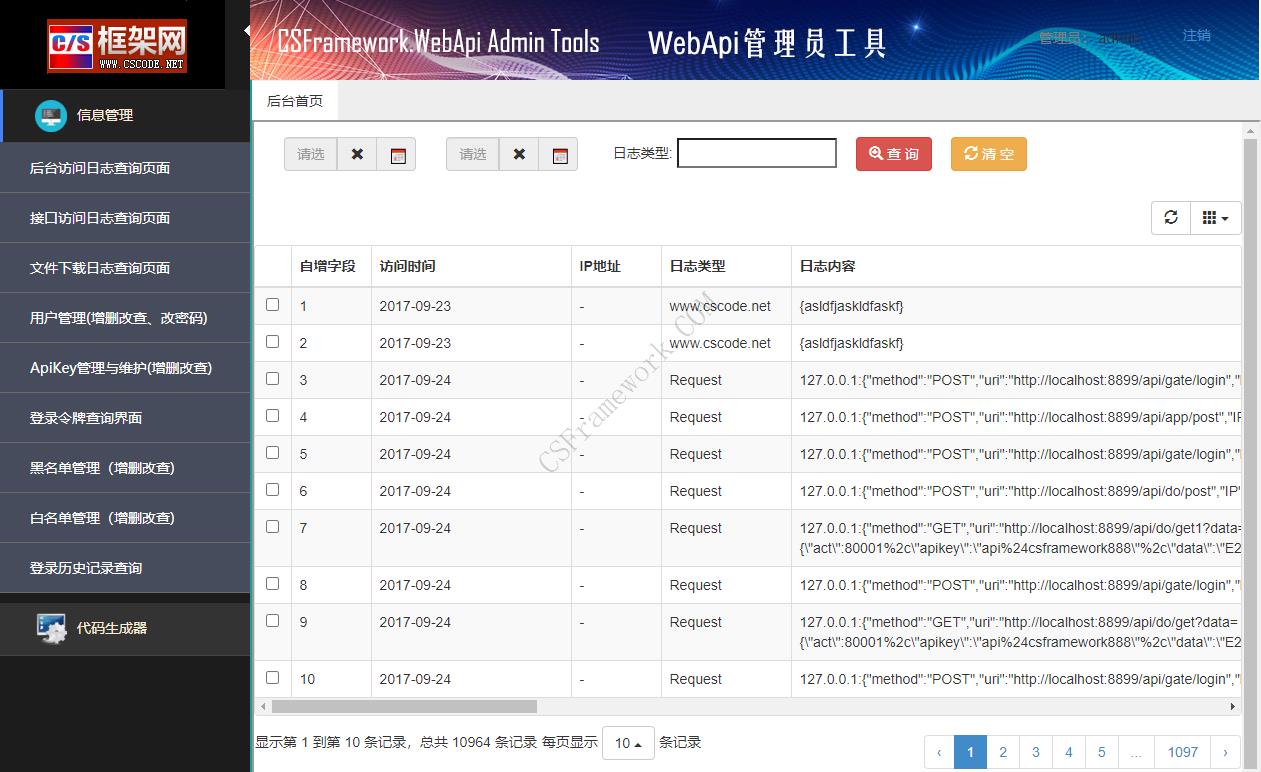Clear the first date field with the X icon

357,154
